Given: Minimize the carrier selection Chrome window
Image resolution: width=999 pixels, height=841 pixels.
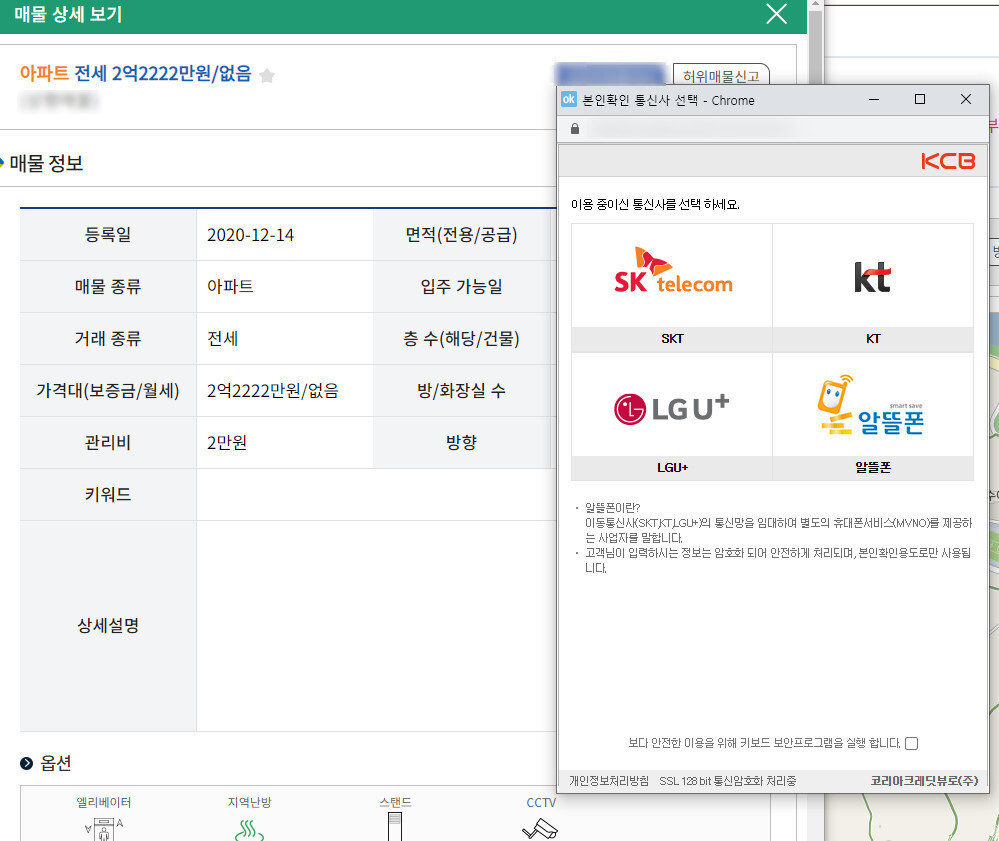Looking at the screenshot, I should [873, 99].
